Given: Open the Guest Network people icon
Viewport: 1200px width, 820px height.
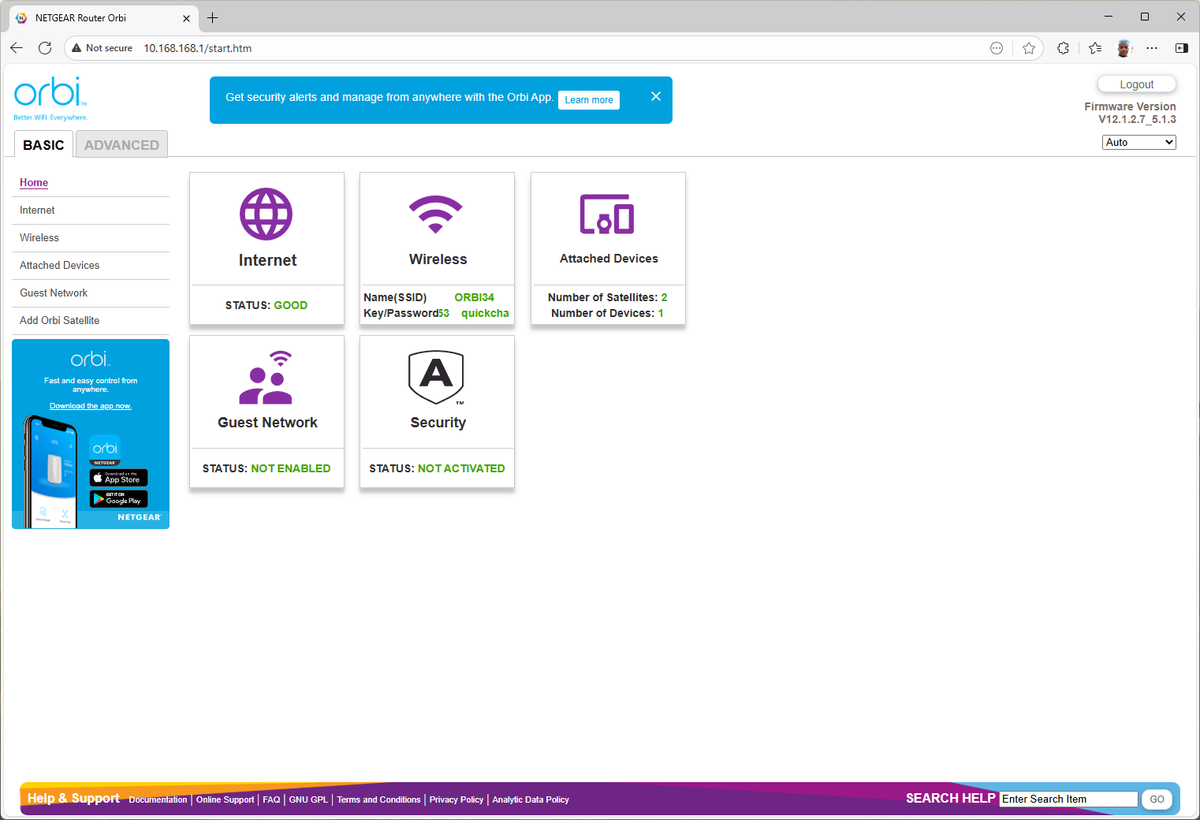Looking at the screenshot, I should [x=266, y=377].
